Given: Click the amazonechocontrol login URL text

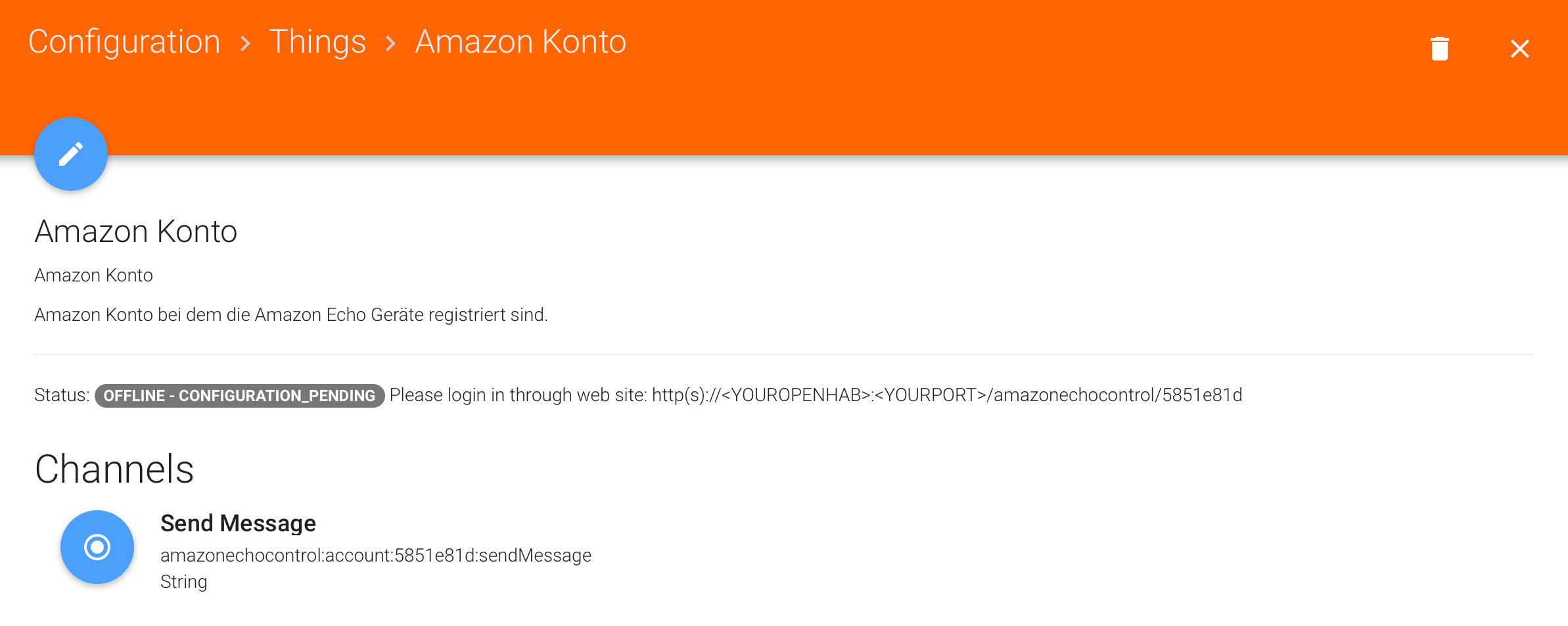Looking at the screenshot, I should [x=946, y=395].
